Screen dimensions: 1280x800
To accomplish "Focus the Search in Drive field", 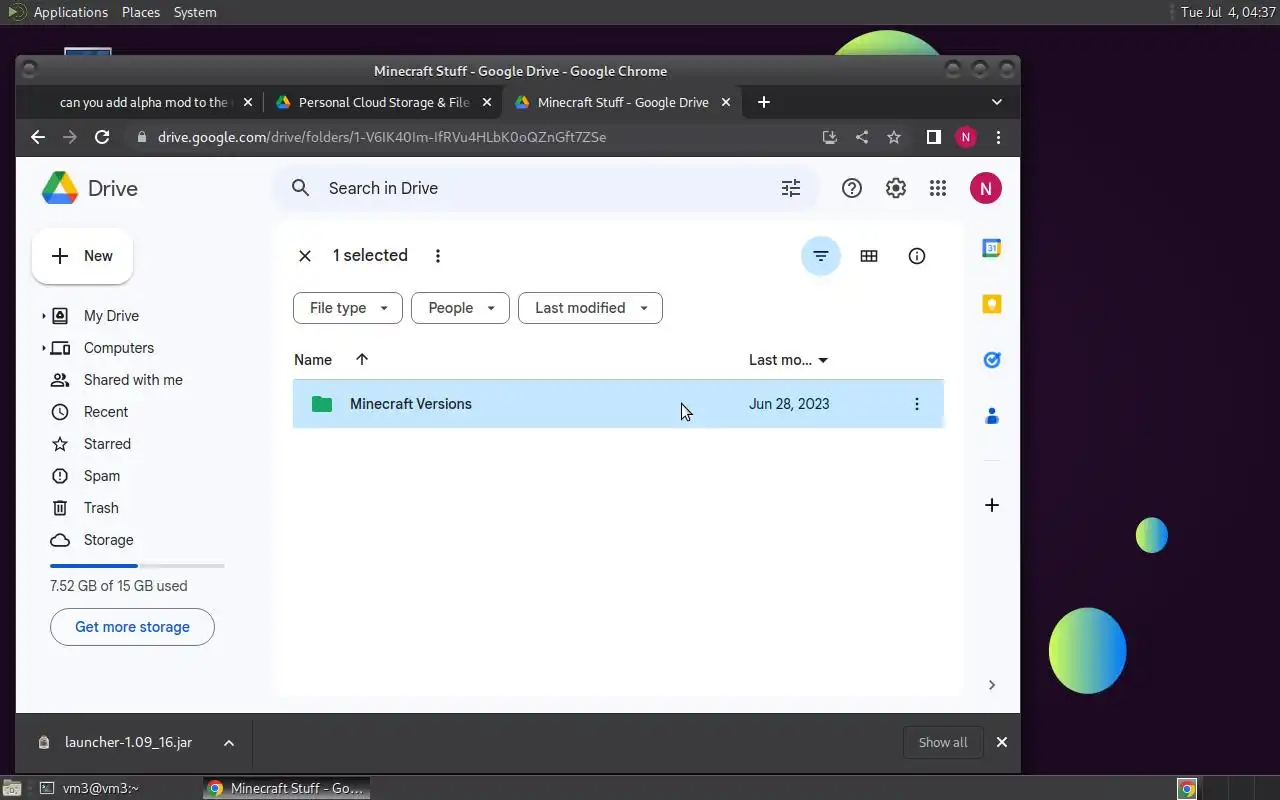I will coord(545,188).
